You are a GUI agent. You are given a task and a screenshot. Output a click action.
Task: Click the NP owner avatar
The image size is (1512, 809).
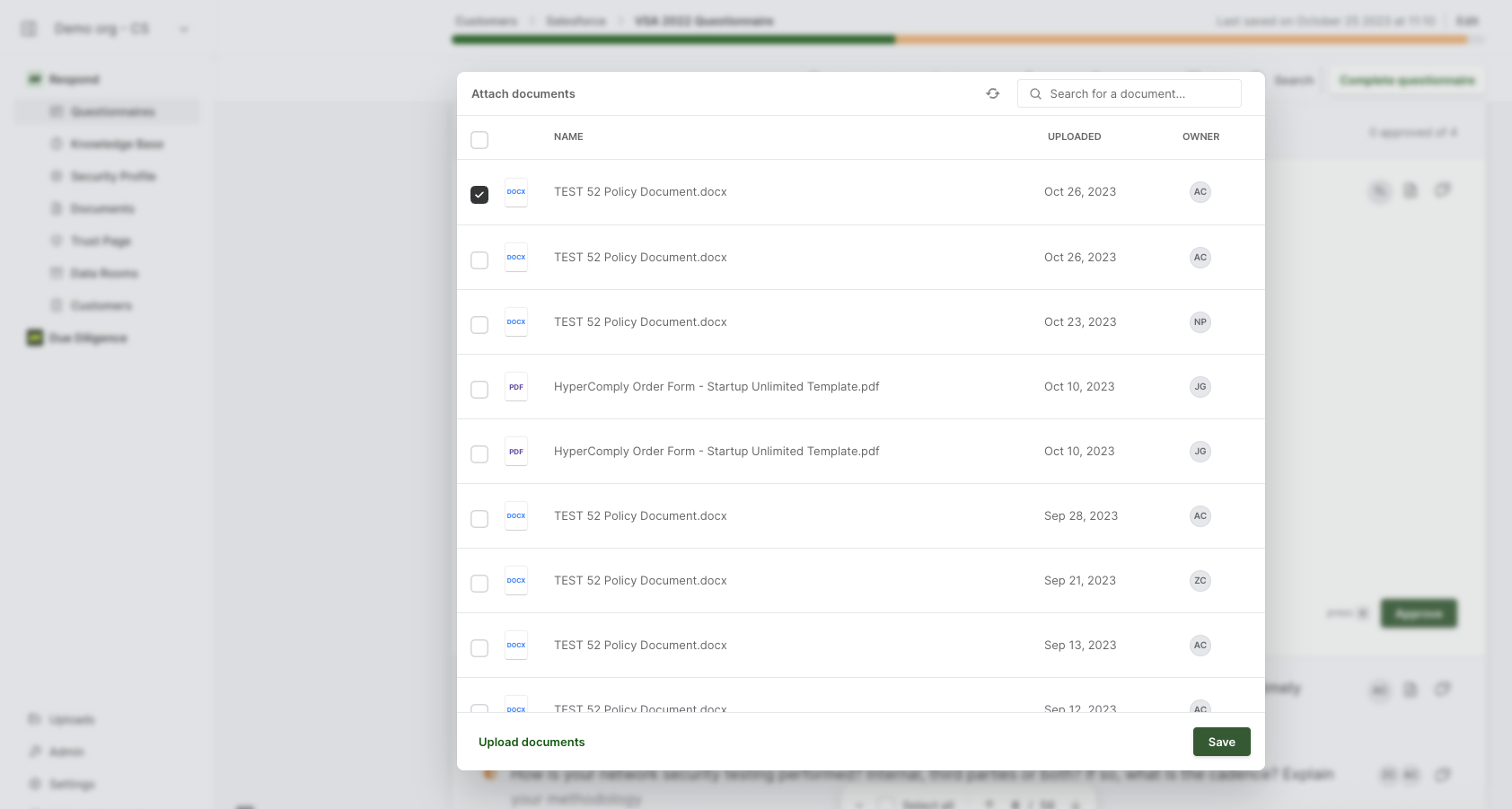(x=1200, y=322)
